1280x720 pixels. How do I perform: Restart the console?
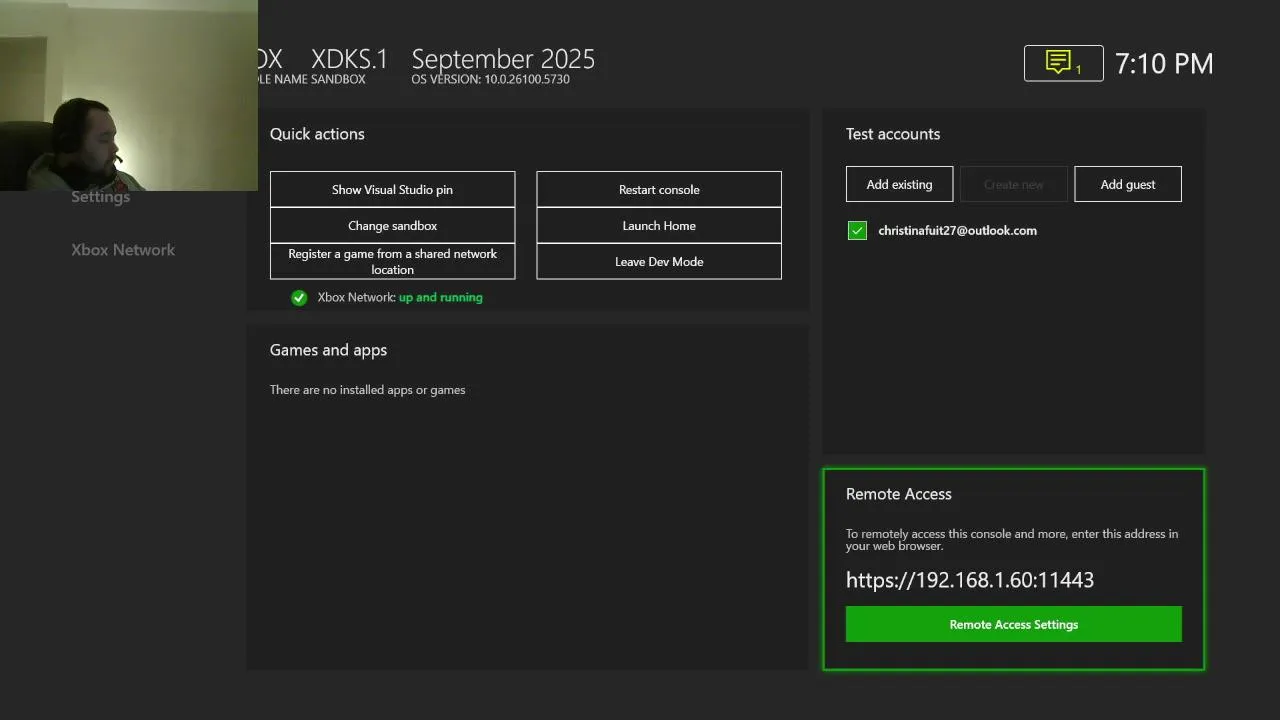[x=659, y=190]
